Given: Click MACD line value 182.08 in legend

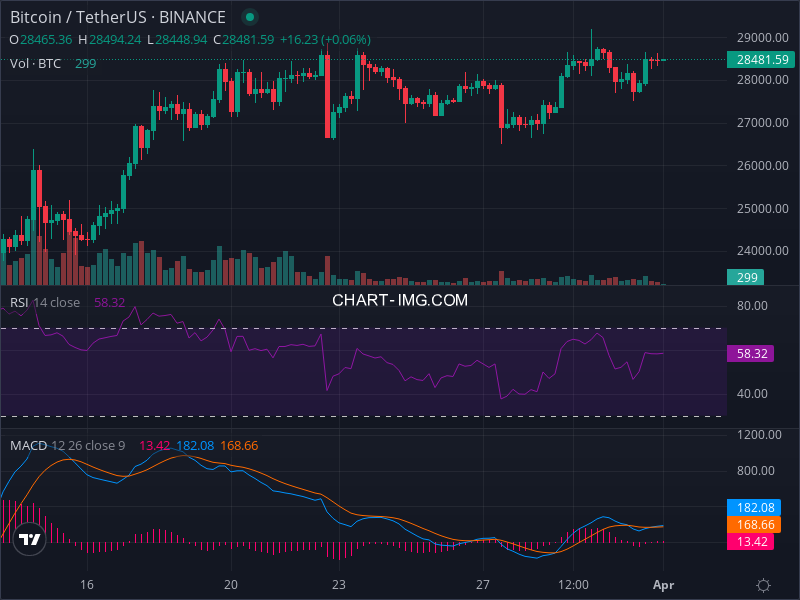Looking at the screenshot, I should click(x=195, y=445).
